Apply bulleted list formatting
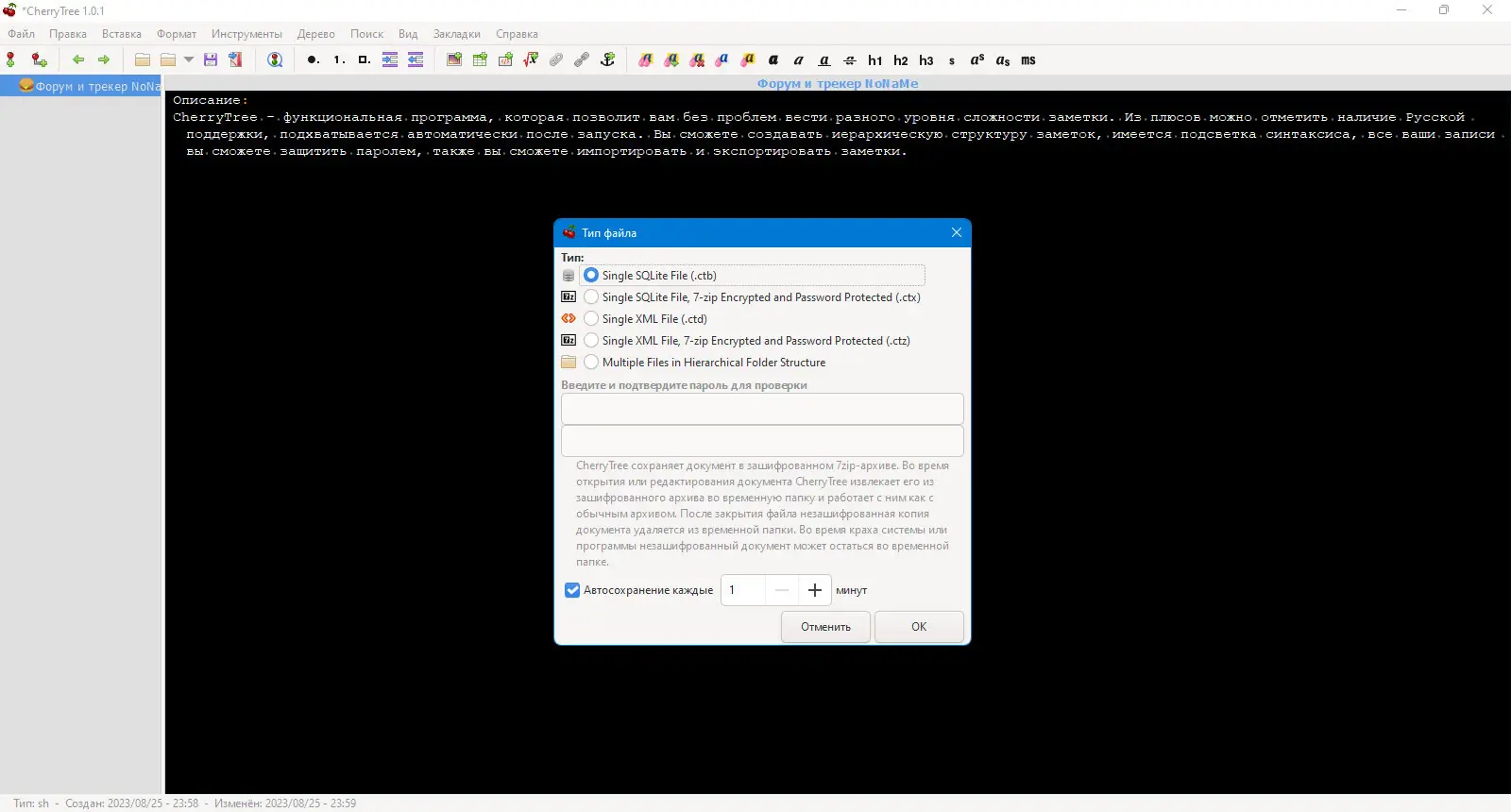1511x812 pixels. 313,59
